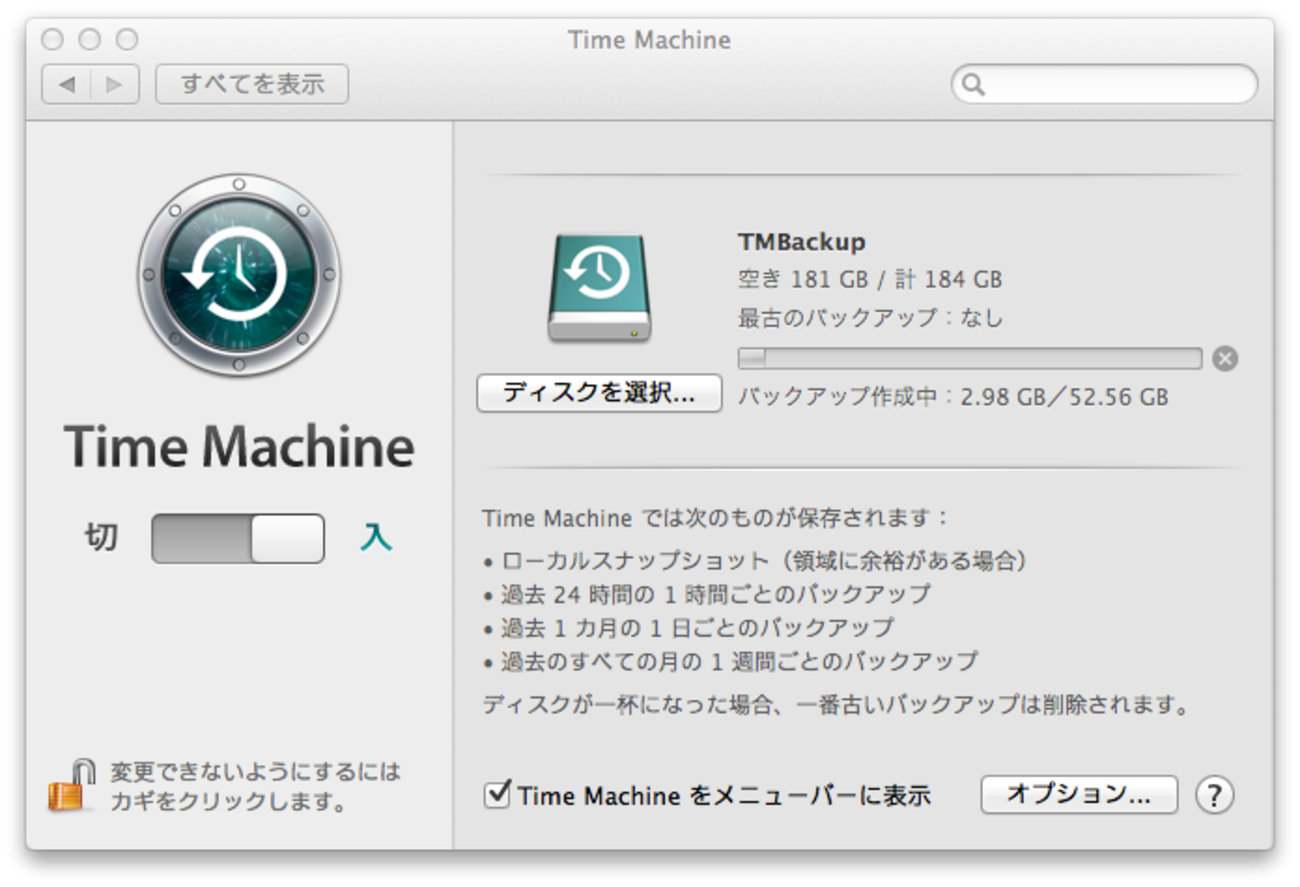The image size is (1300, 887).
Task: Click the magnifying glass in the search box
Action: (973, 85)
